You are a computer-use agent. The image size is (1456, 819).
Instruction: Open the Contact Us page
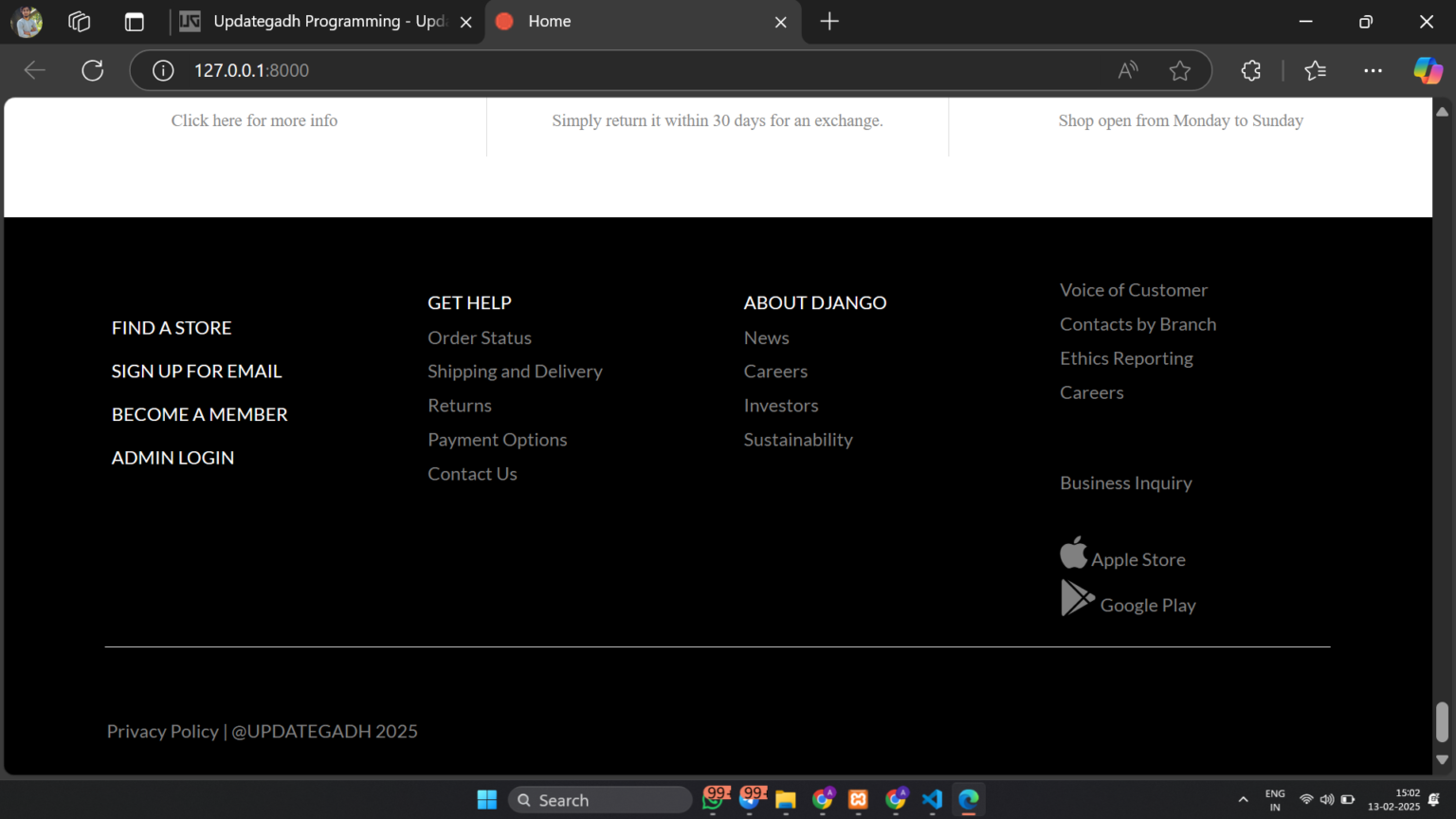(472, 473)
